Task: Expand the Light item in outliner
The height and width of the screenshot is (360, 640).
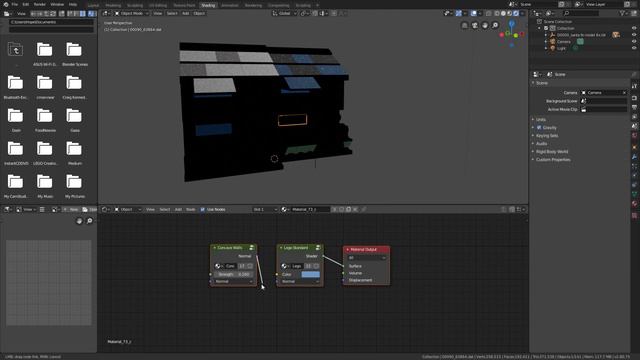Action: pos(546,48)
